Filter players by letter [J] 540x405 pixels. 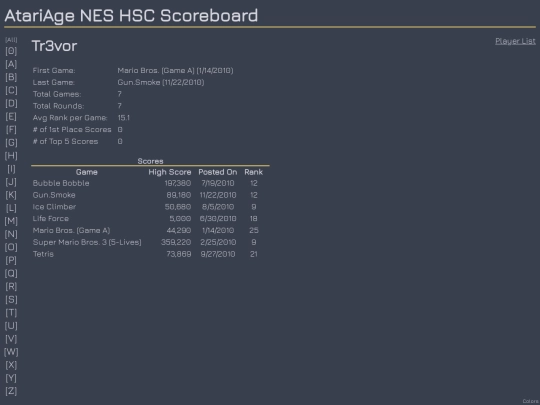(11, 182)
